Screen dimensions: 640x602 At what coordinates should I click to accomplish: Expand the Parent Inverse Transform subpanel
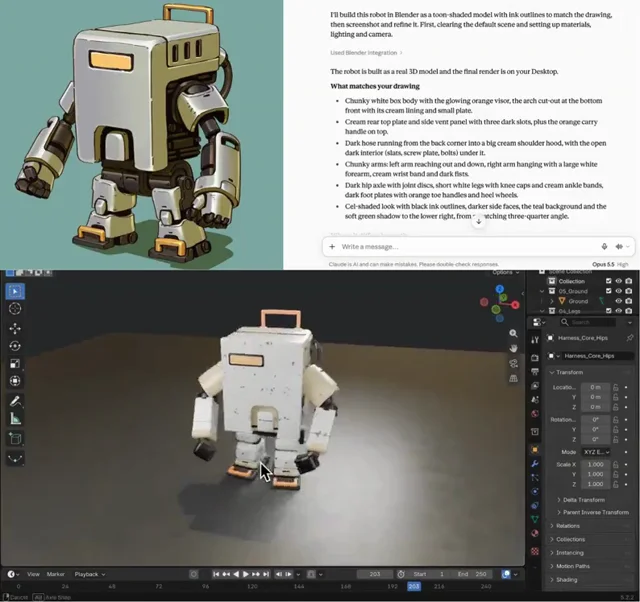pos(593,512)
